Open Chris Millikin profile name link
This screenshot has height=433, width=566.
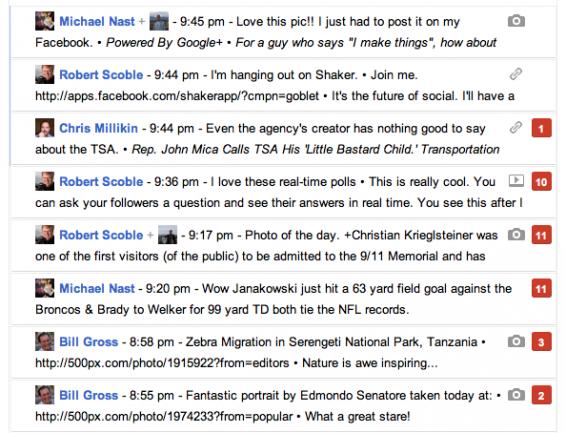pyautogui.click(x=98, y=128)
